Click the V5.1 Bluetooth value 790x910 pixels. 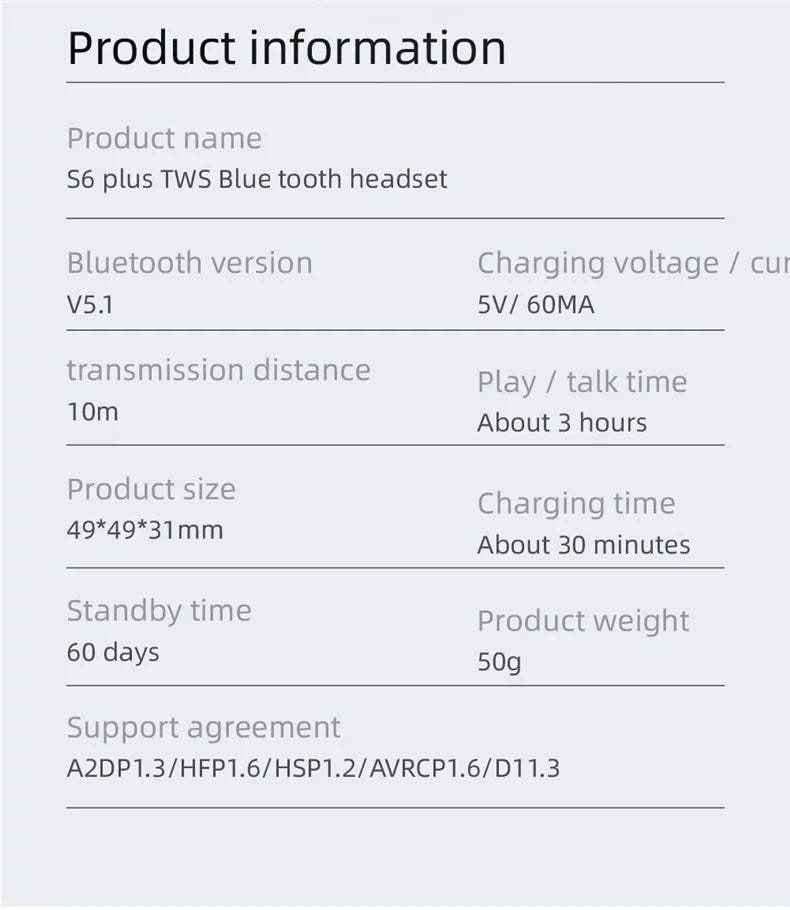[90, 304]
